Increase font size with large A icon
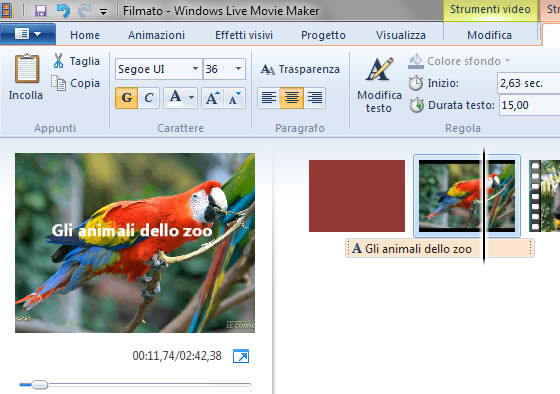Viewport: 560px width, 394px height. [x=212, y=98]
